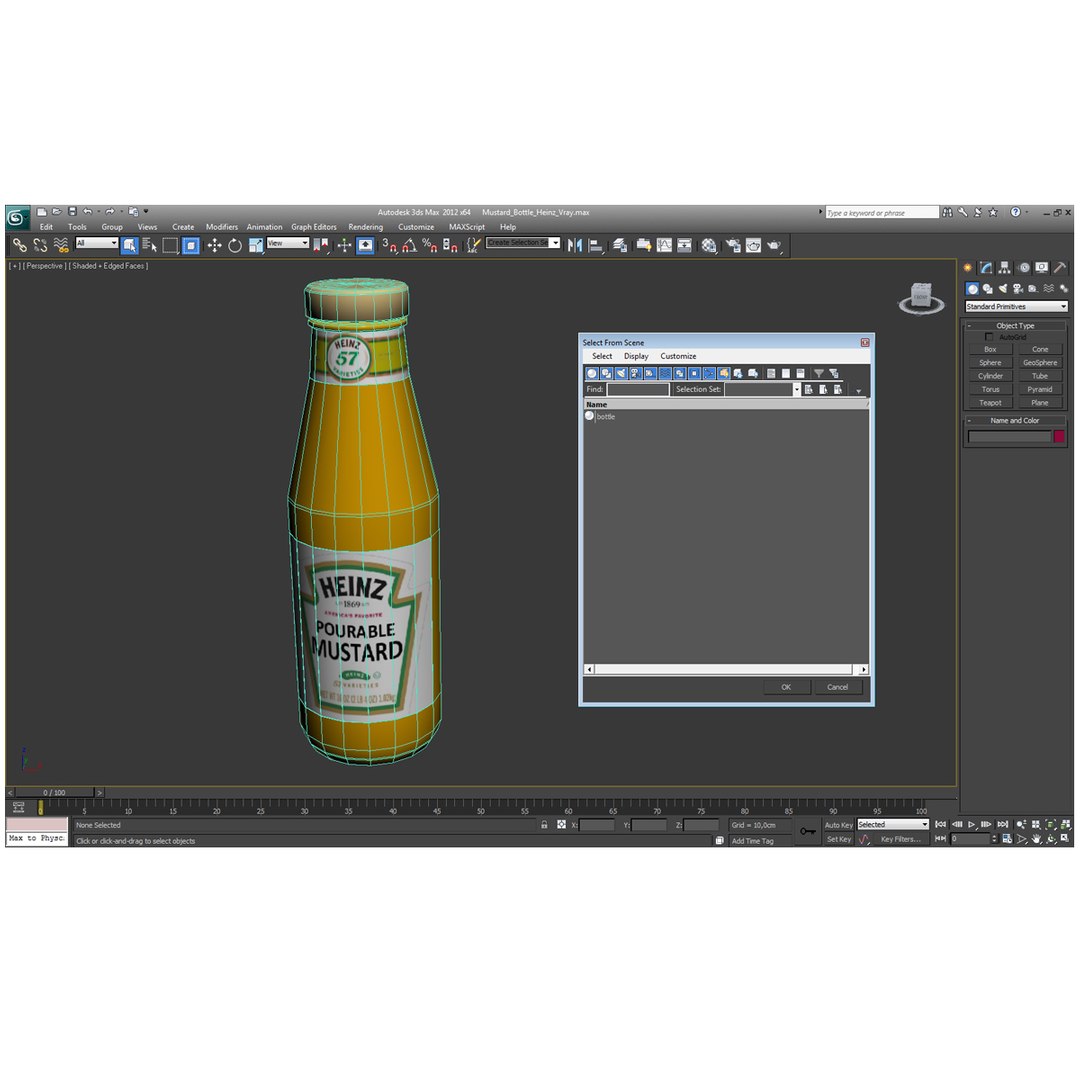Image resolution: width=1080 pixels, height=1080 pixels.
Task: Click the Select From Scene horizontal scrollbar
Action: [726, 669]
